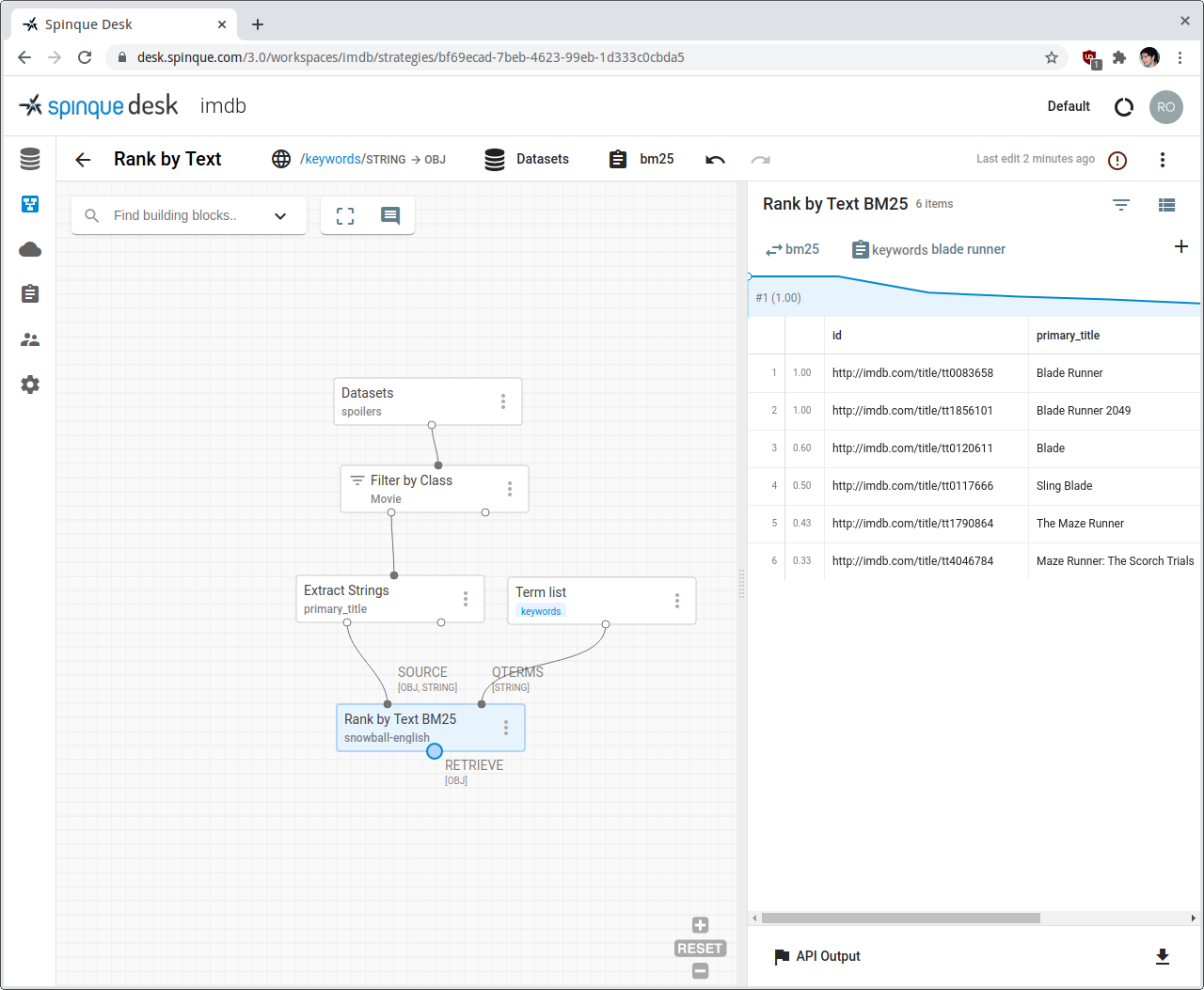Image resolution: width=1204 pixels, height=990 pixels.
Task: Redo the last edit
Action: tap(760, 160)
